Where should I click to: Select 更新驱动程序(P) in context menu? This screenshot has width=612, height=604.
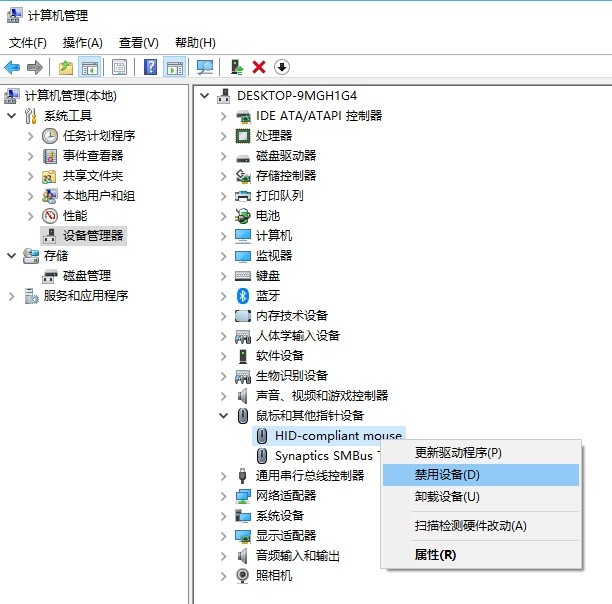click(x=458, y=453)
